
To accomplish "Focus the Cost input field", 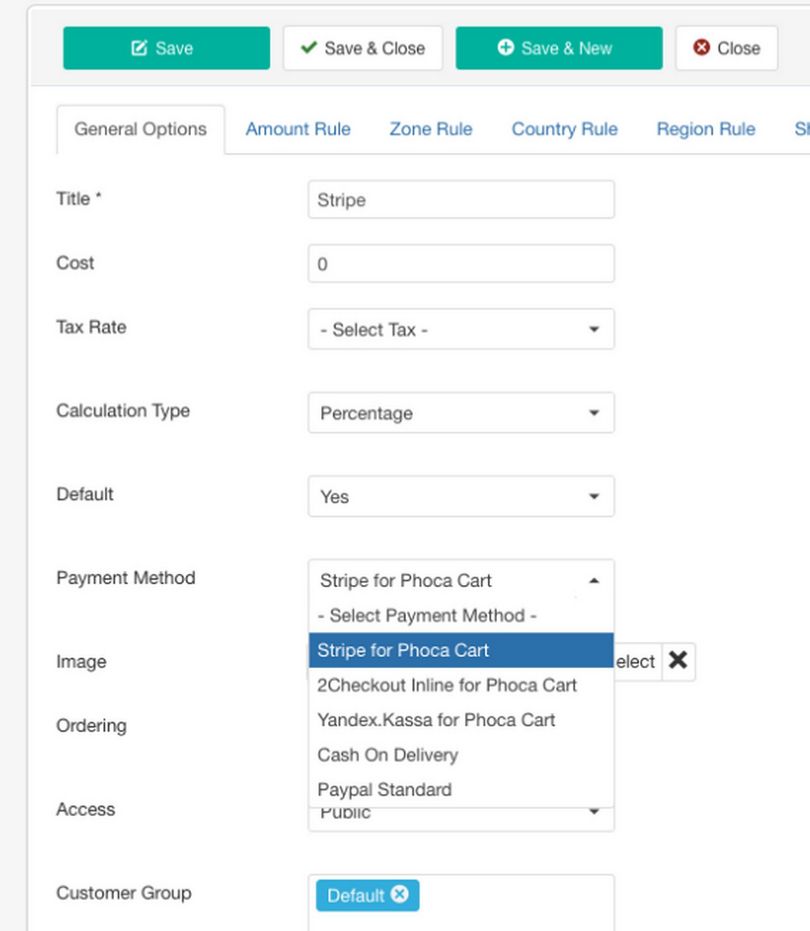I will click(461, 265).
